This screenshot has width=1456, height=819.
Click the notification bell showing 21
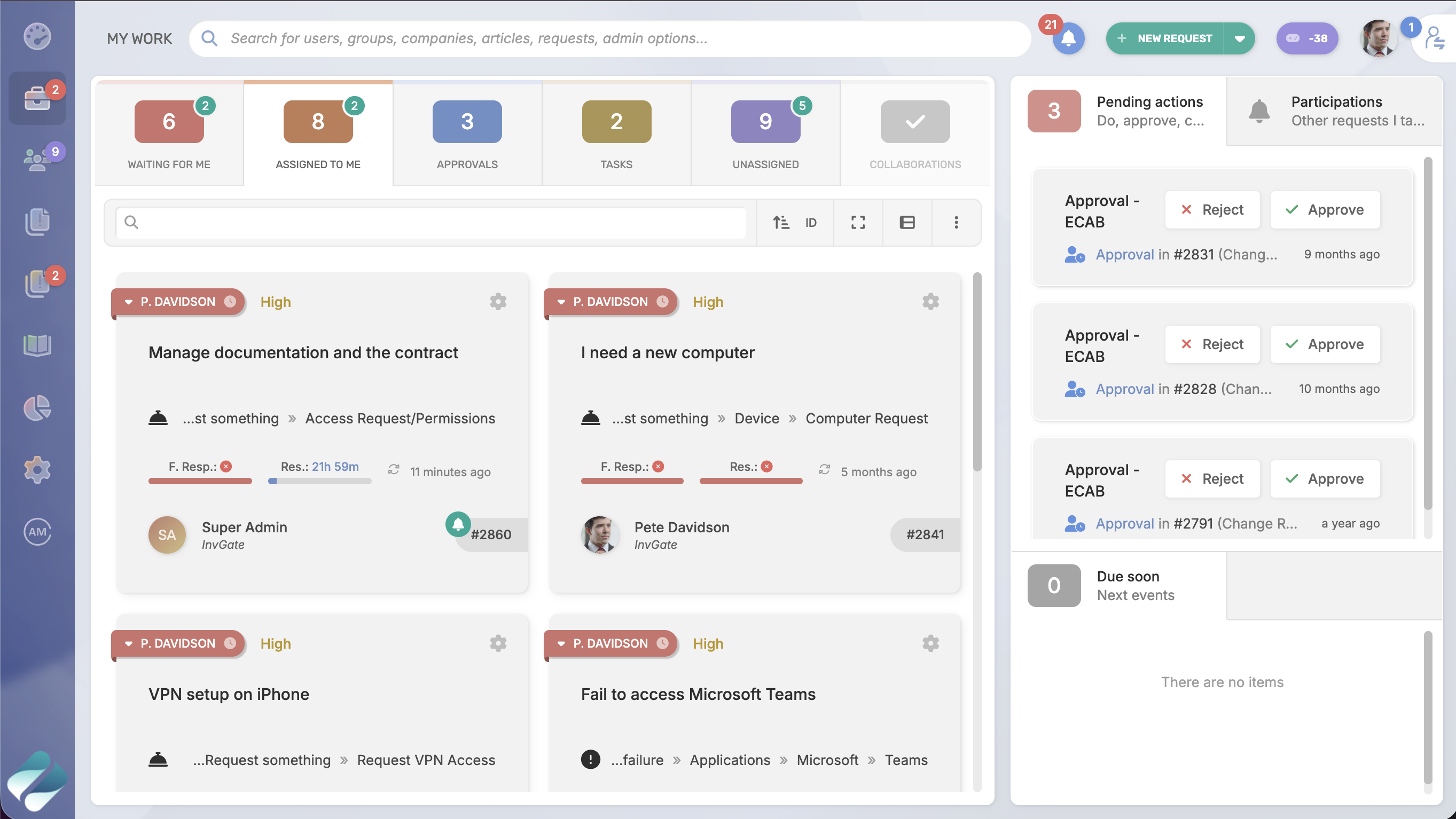(x=1068, y=38)
